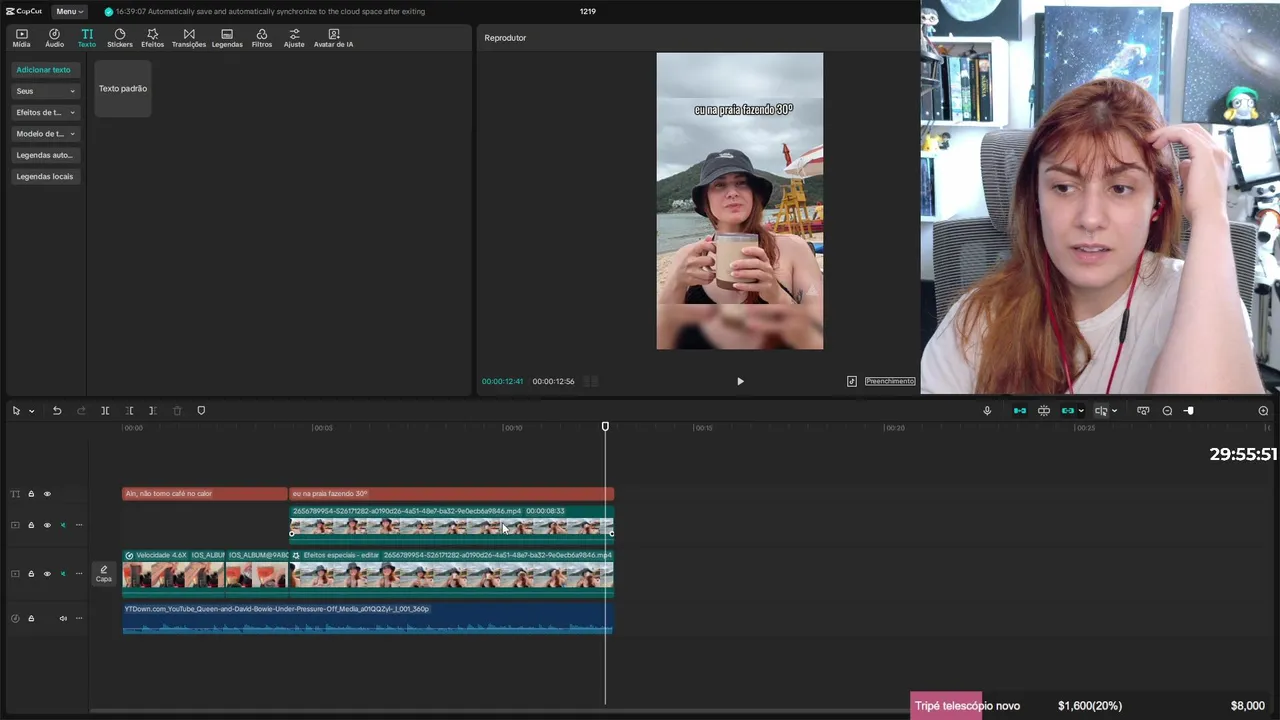Open the Ajuste tab
1280x720 pixels.
tap(294, 38)
